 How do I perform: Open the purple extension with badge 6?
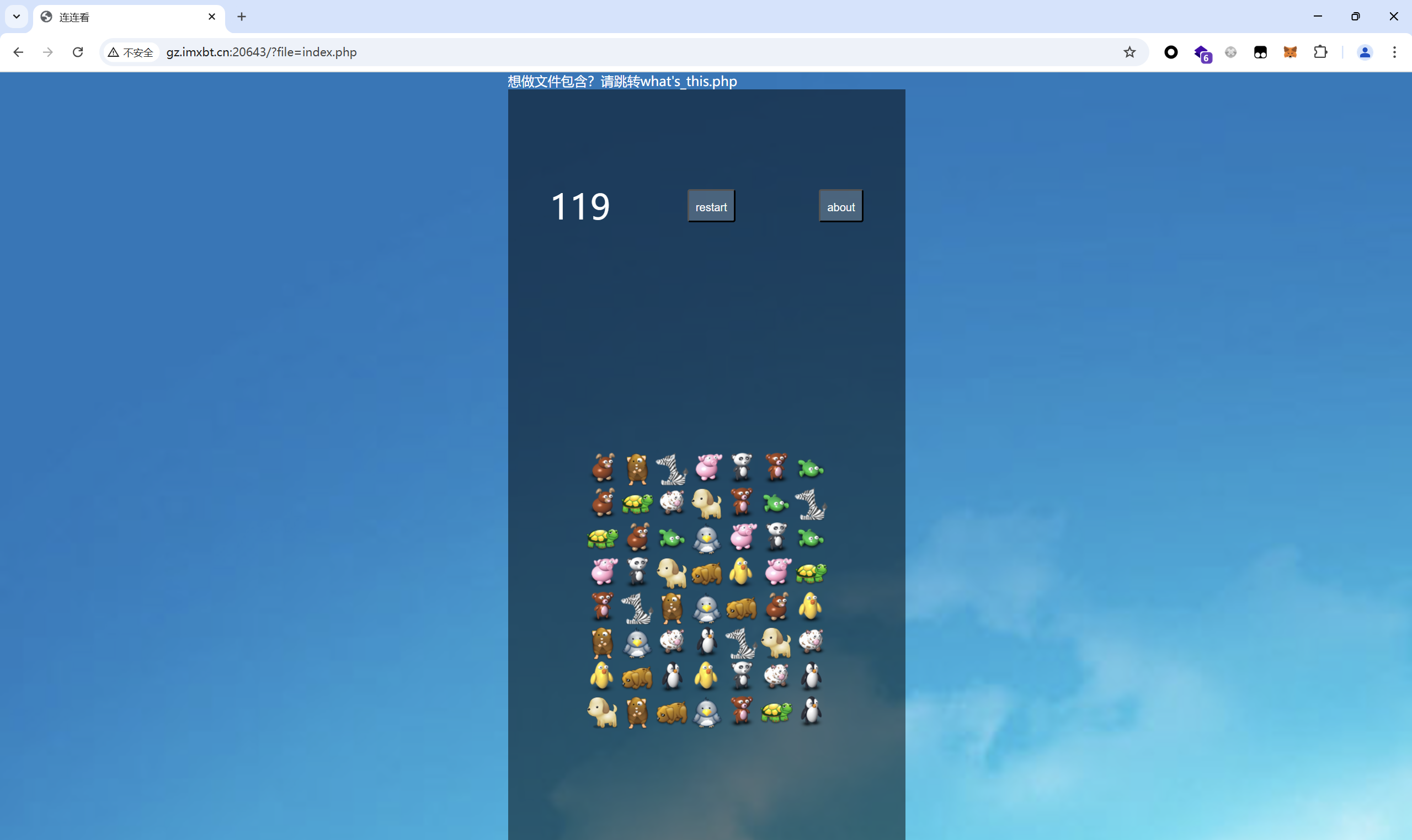pos(1202,52)
